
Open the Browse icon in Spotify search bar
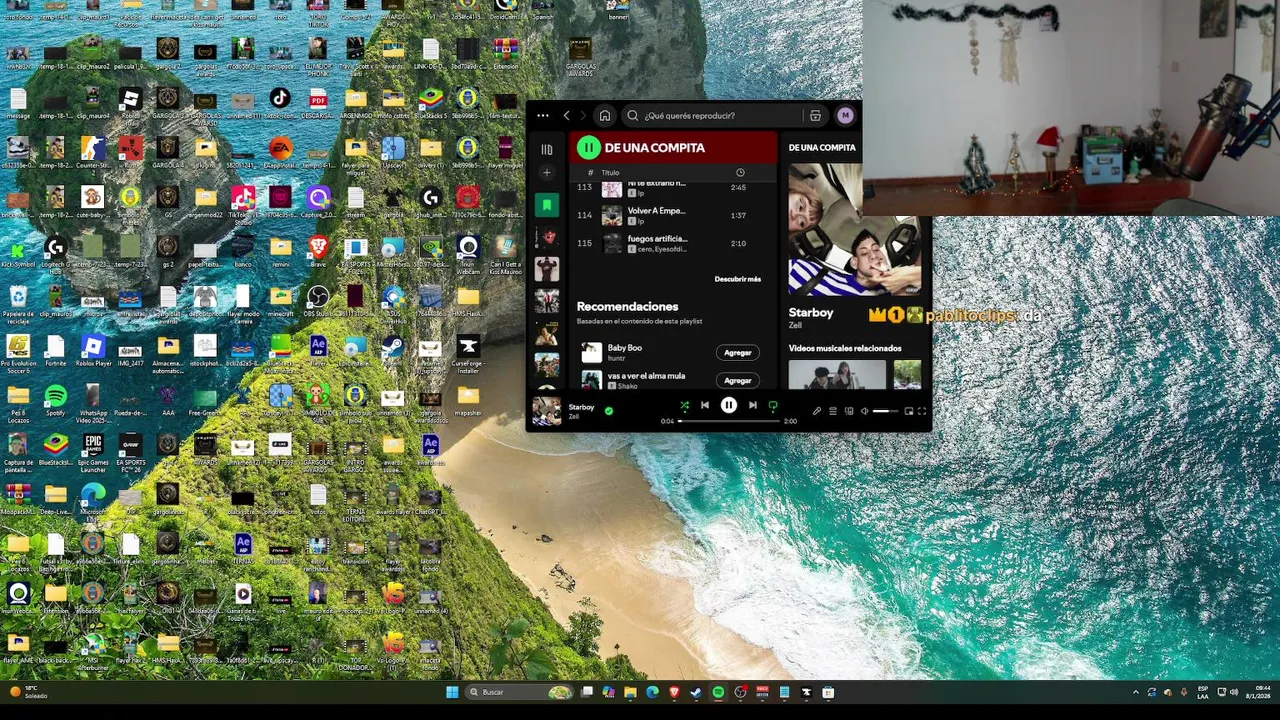[x=815, y=115]
